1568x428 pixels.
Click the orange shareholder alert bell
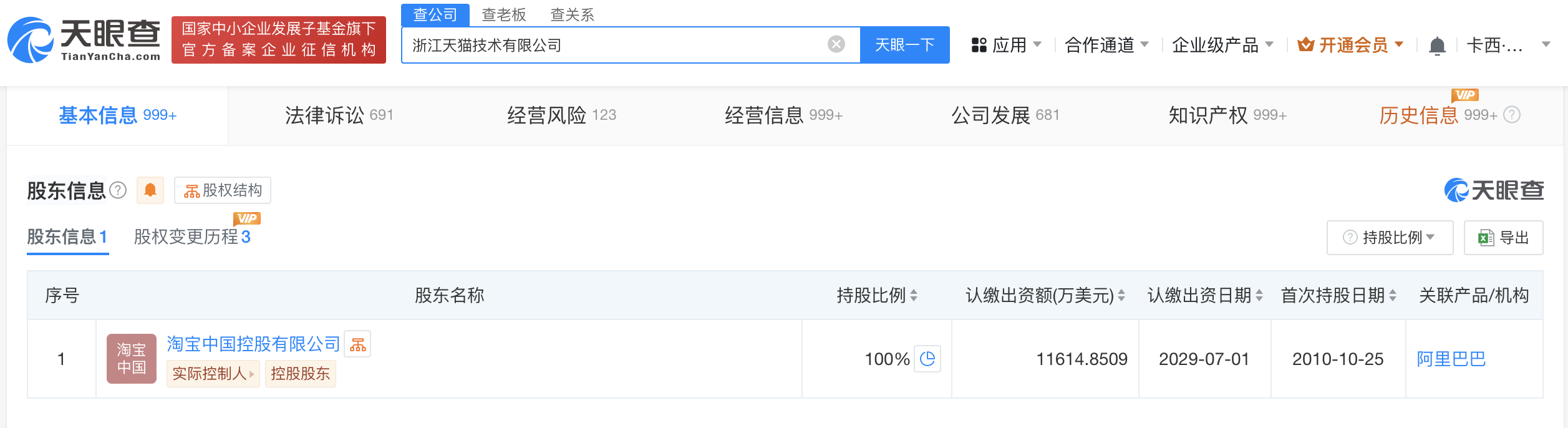coord(150,190)
